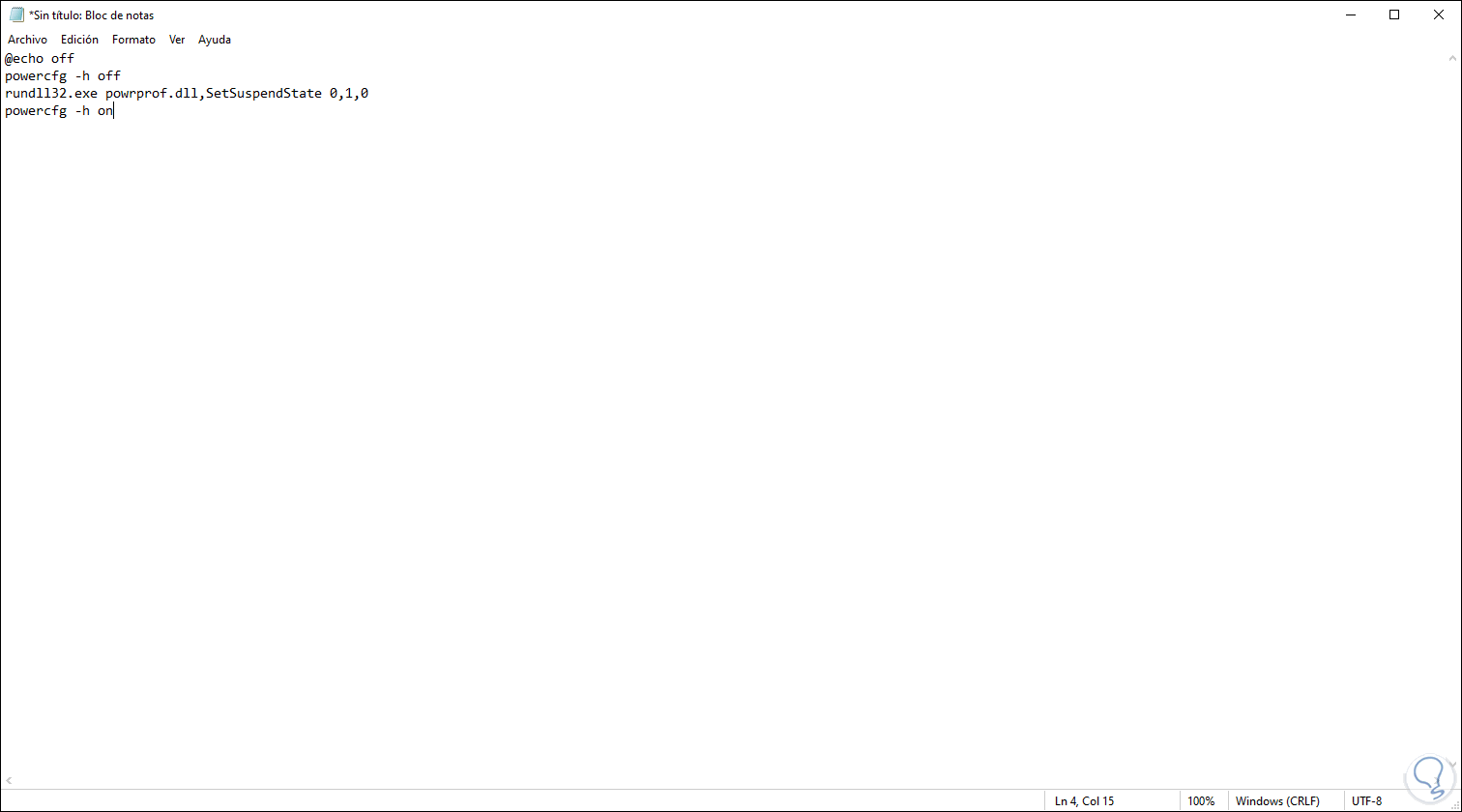Open the Formato menu

pos(133,40)
